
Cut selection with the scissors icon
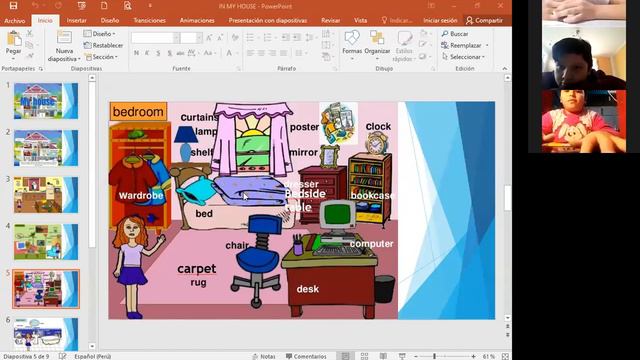(x=29, y=33)
